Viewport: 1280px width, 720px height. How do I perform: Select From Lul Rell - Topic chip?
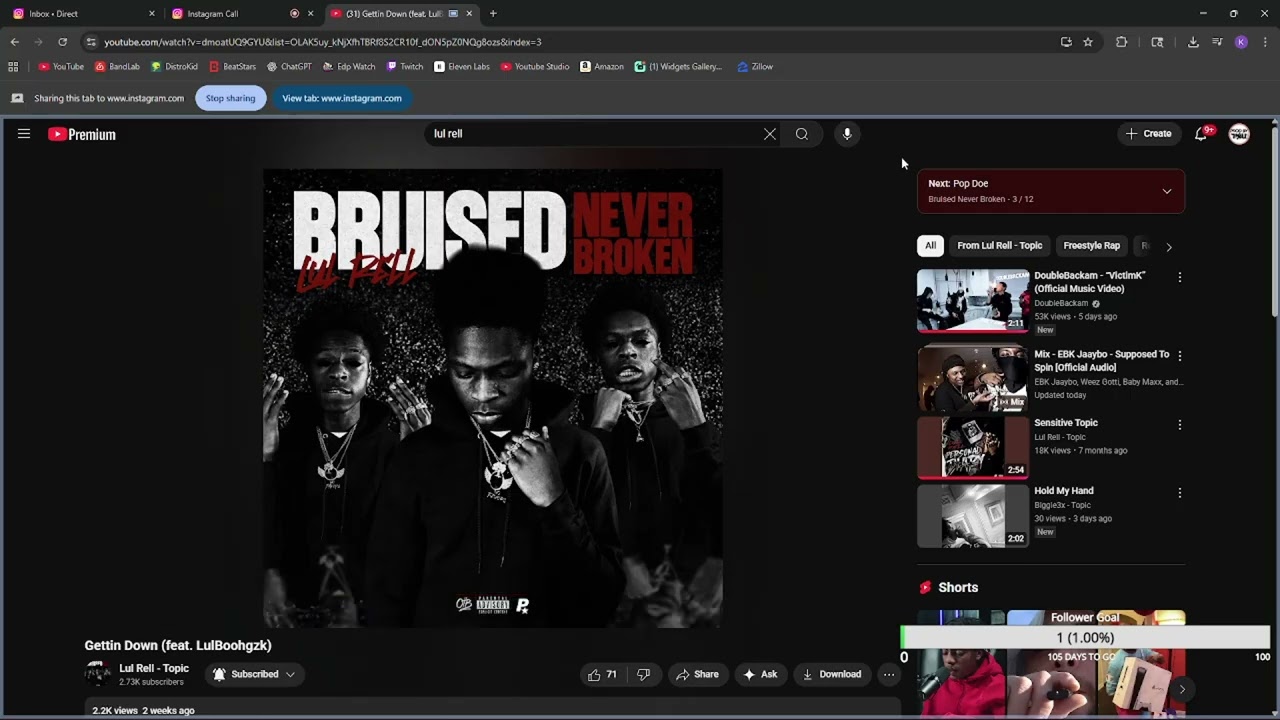999,246
